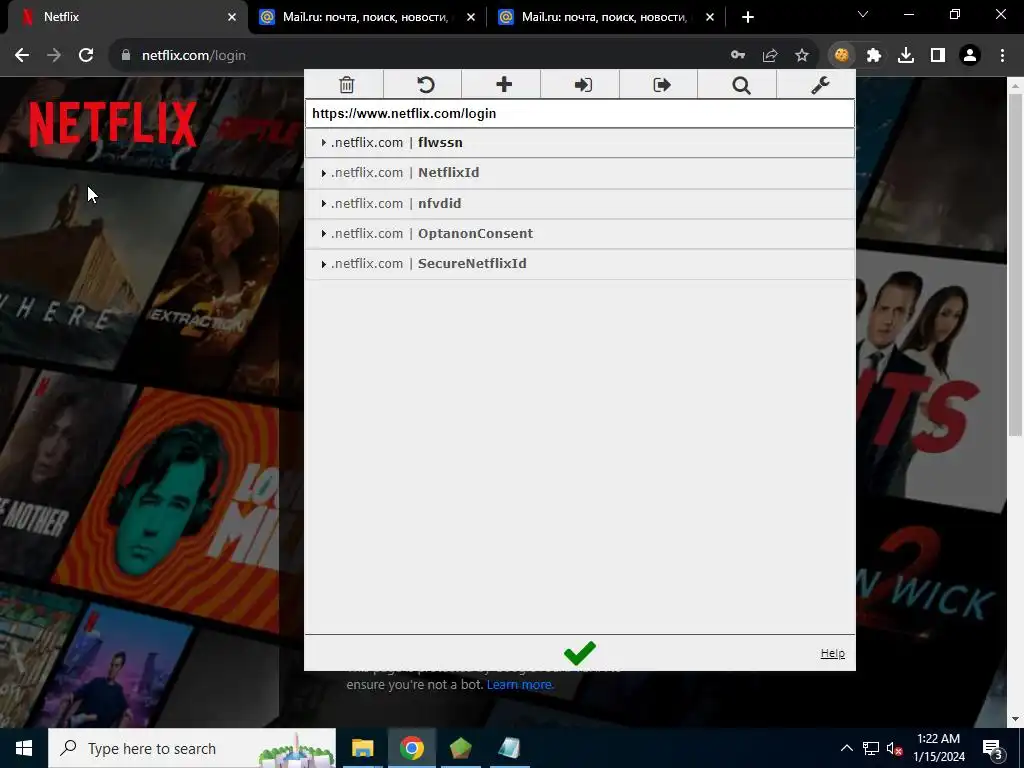Expand the flwssn cookie entry

tap(580, 142)
